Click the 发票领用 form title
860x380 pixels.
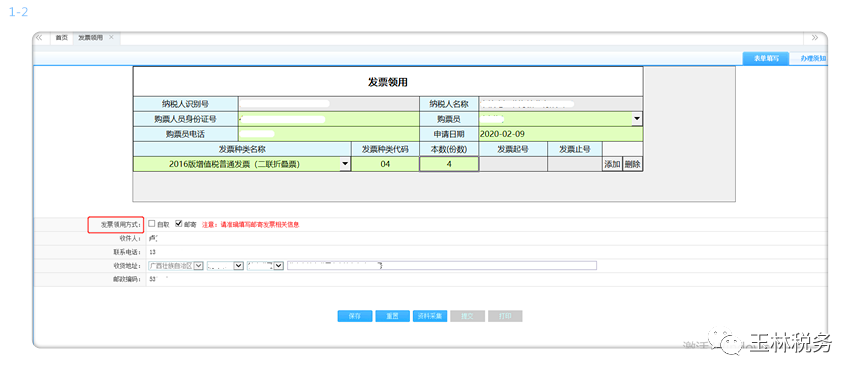(x=387, y=82)
